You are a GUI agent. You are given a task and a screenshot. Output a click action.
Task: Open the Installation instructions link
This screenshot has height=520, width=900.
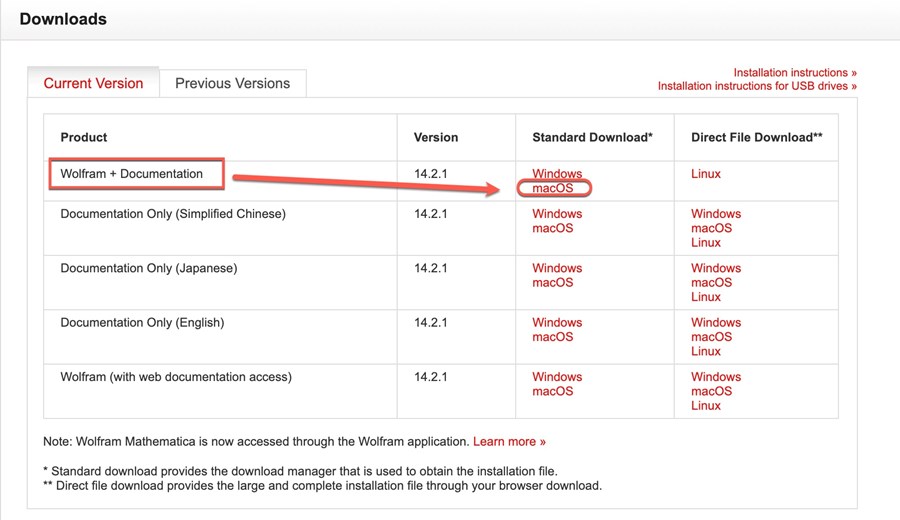(795, 72)
